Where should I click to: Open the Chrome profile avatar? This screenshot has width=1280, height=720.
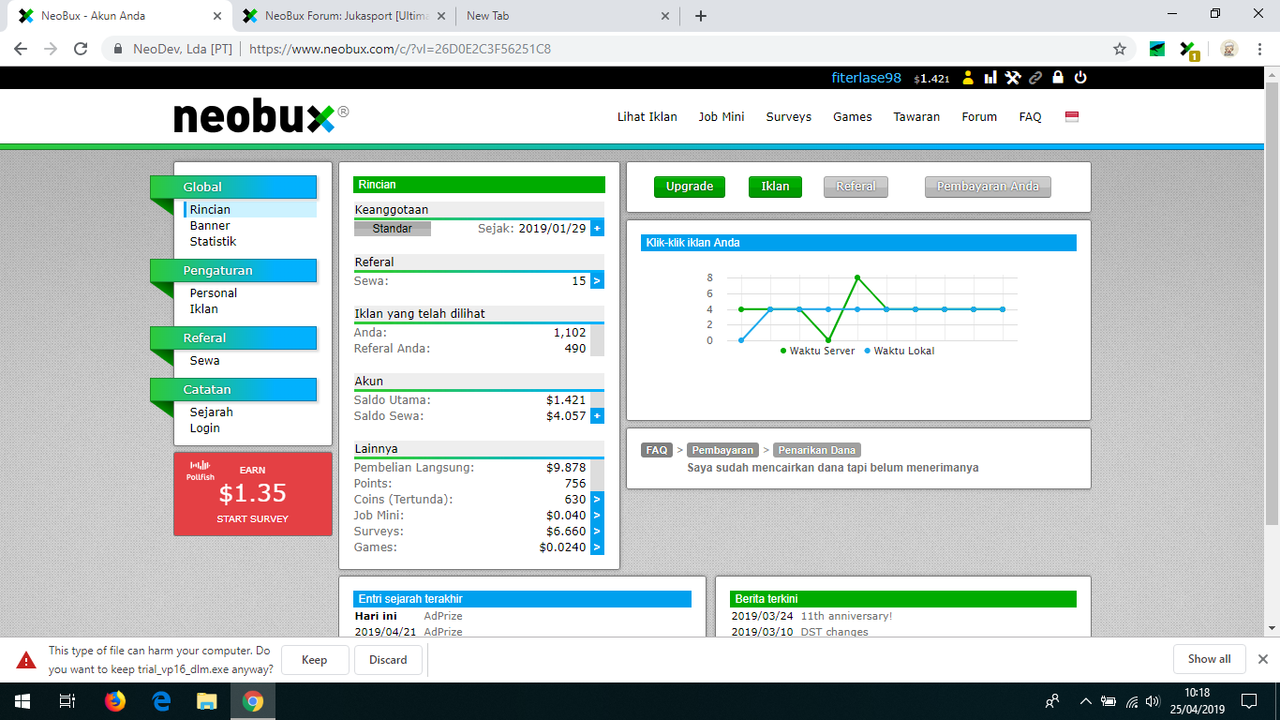[1229, 48]
